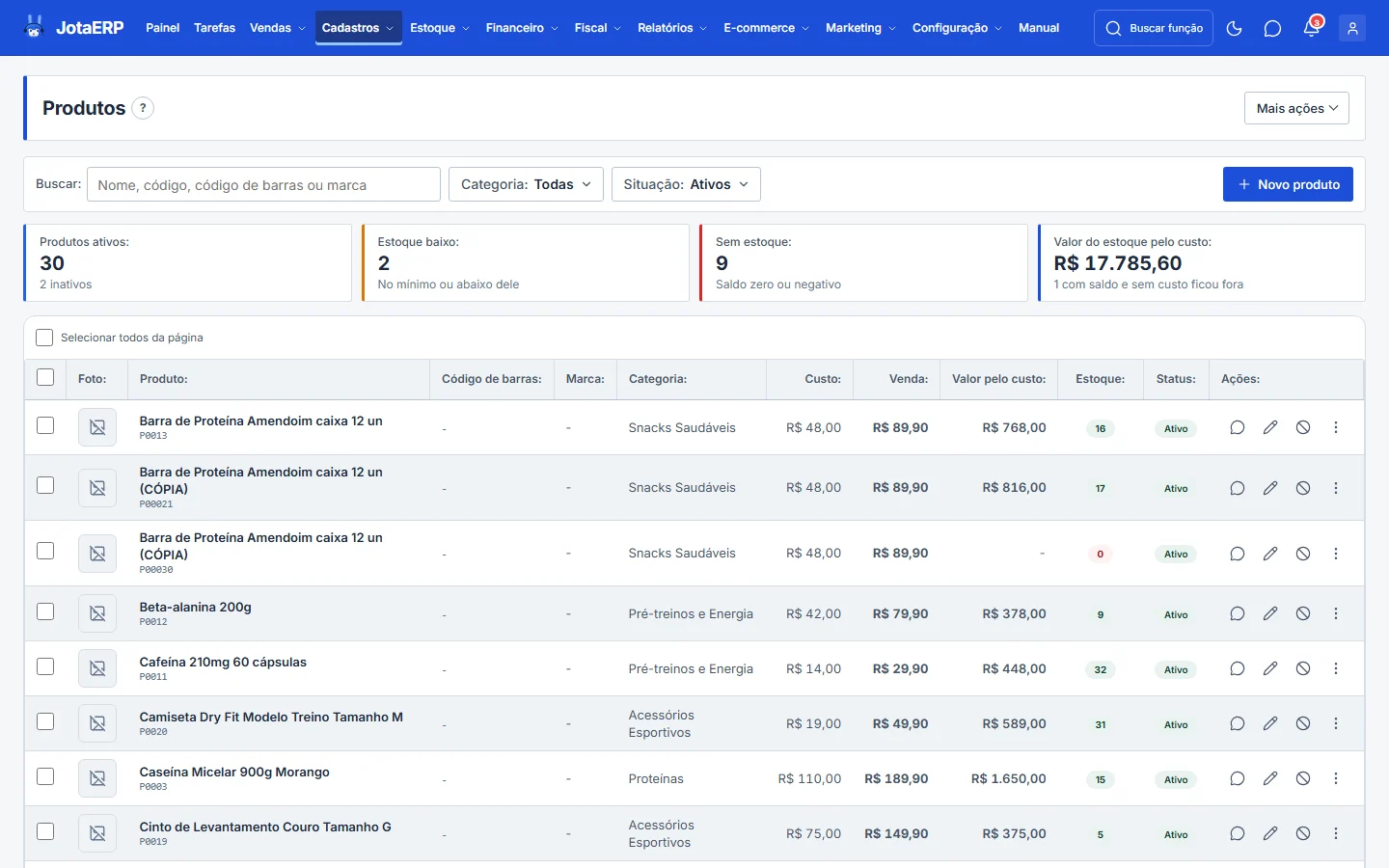Image resolution: width=1389 pixels, height=868 pixels.
Task: Select Cinto de Levantamento row checkbox
Action: (x=45, y=831)
